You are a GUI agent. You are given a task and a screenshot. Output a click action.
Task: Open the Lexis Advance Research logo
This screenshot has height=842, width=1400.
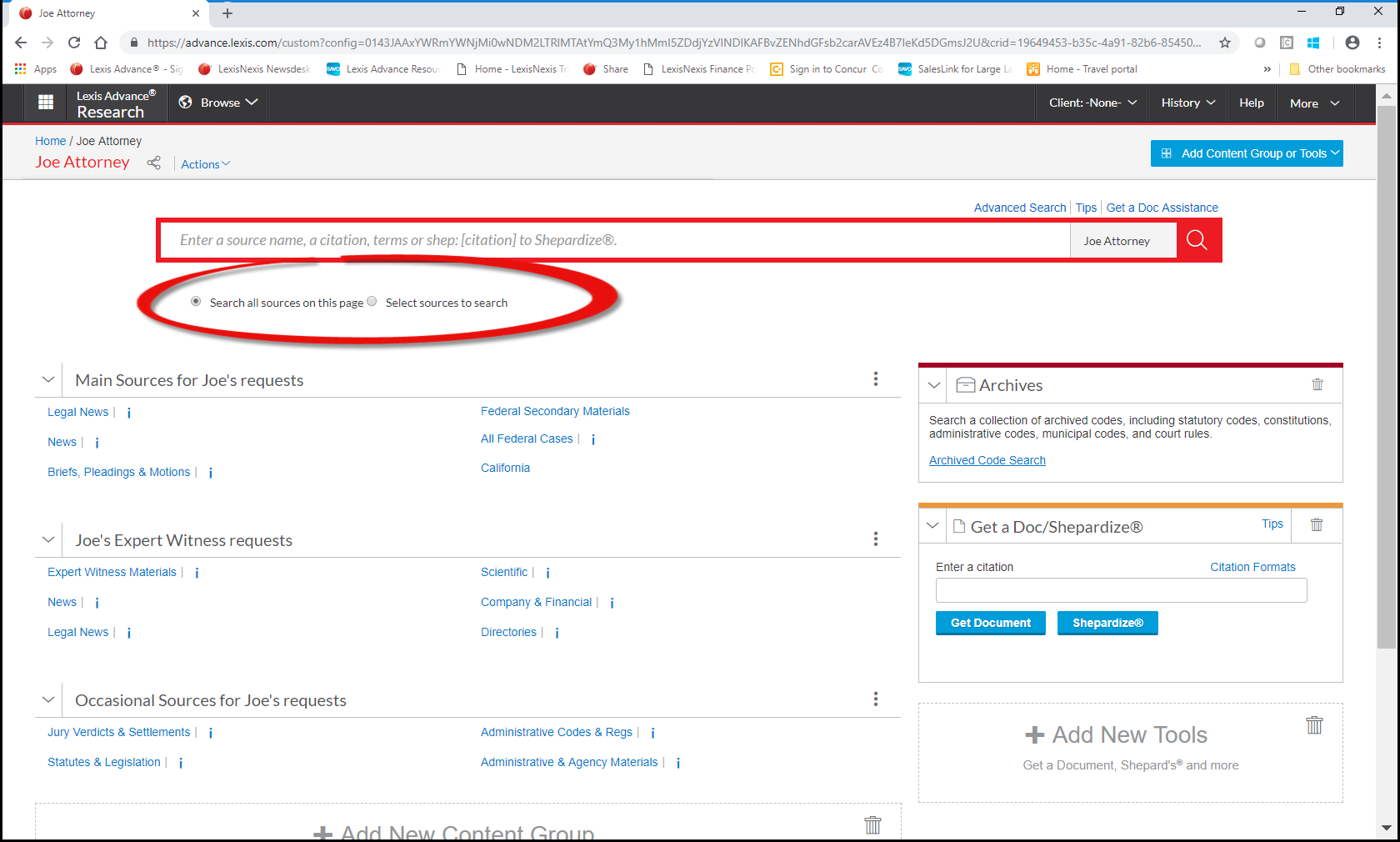[116, 103]
